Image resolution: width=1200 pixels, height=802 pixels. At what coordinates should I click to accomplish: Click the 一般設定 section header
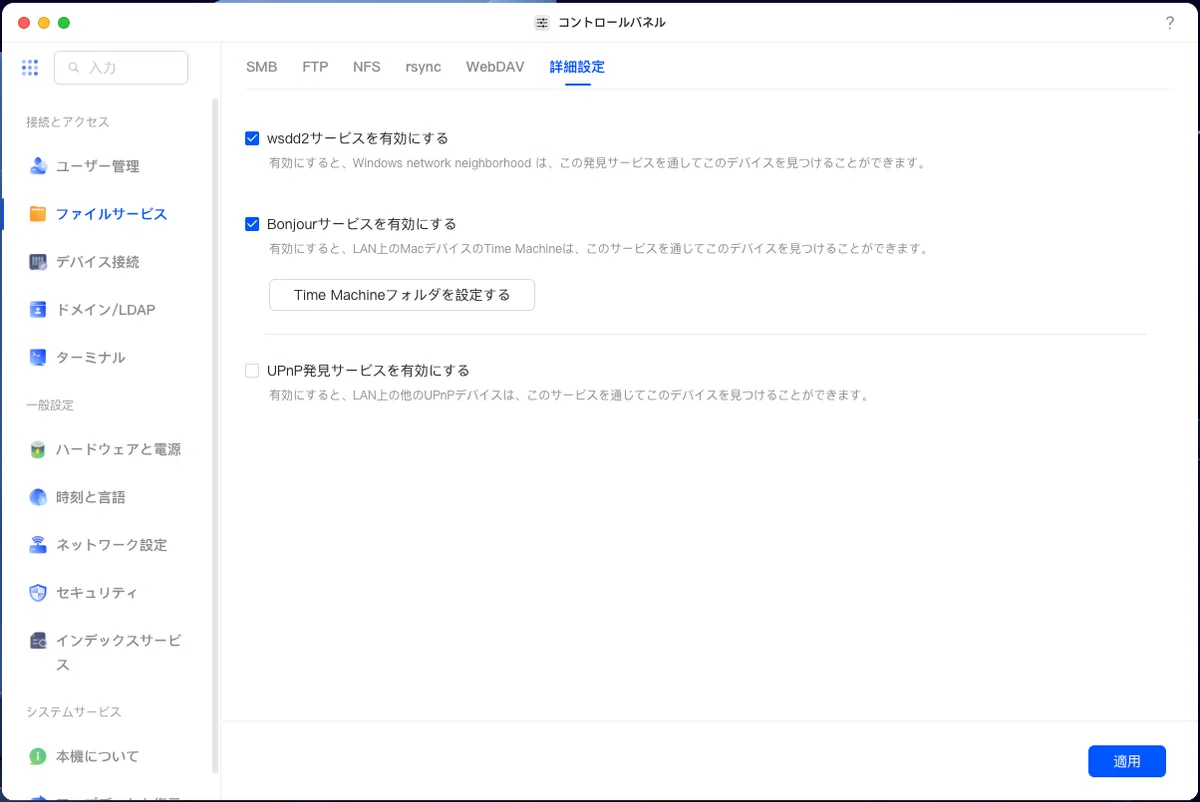[x=50, y=405]
